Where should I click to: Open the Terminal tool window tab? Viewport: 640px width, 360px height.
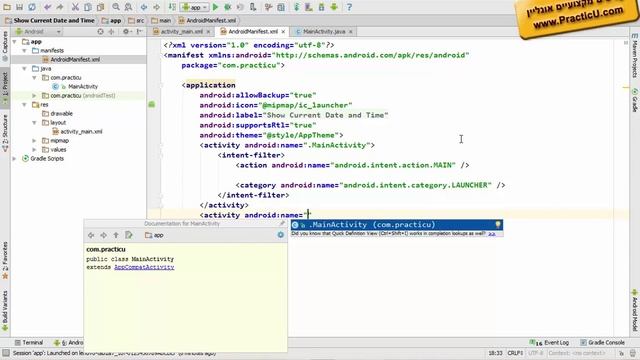click(x=29, y=342)
